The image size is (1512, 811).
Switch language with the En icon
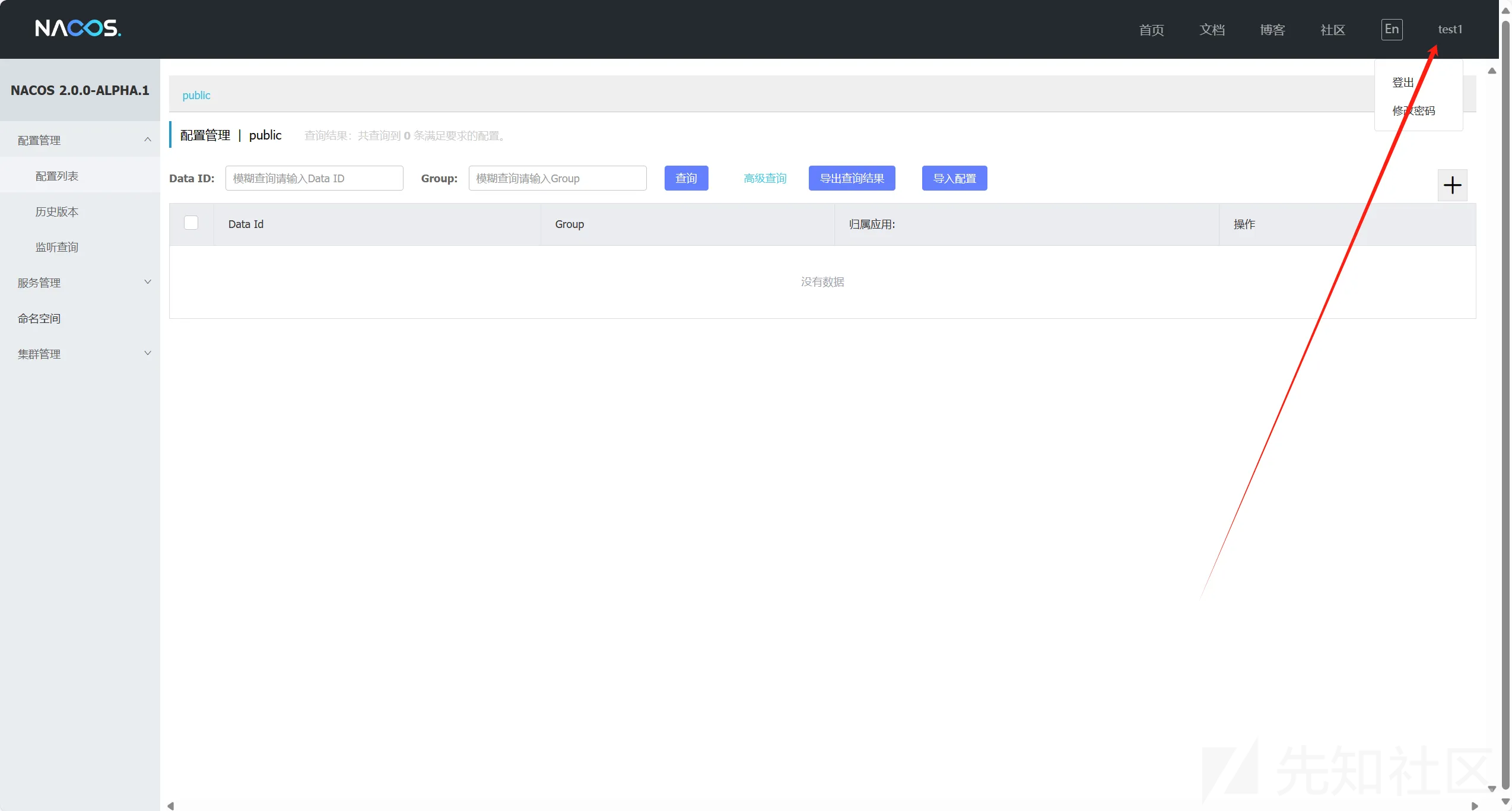(1392, 29)
